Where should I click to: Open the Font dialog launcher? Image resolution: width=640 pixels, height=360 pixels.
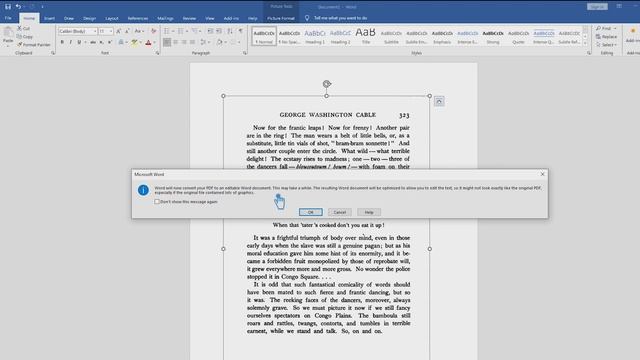pyautogui.click(x=158, y=53)
